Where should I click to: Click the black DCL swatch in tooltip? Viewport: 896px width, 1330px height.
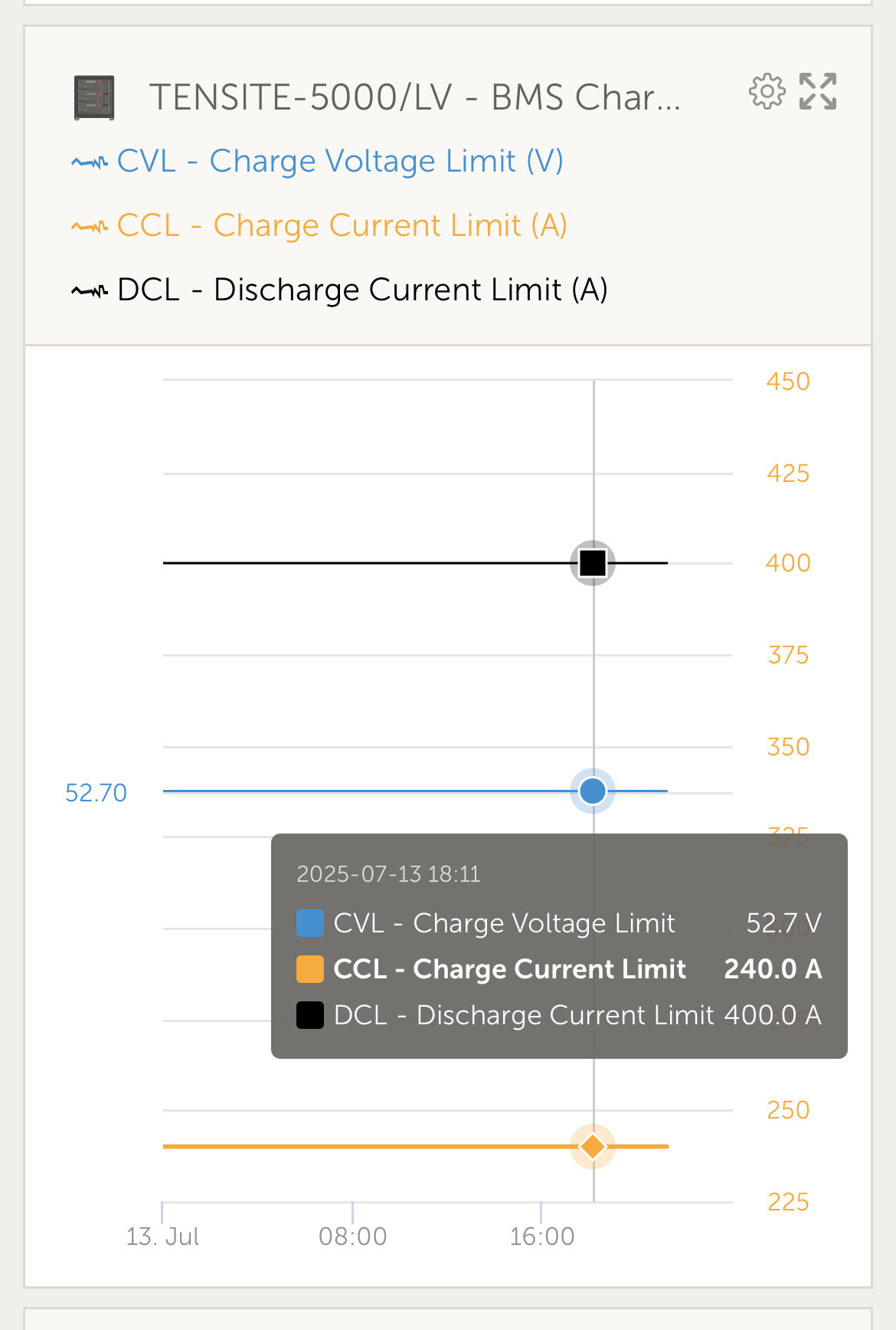(310, 1015)
